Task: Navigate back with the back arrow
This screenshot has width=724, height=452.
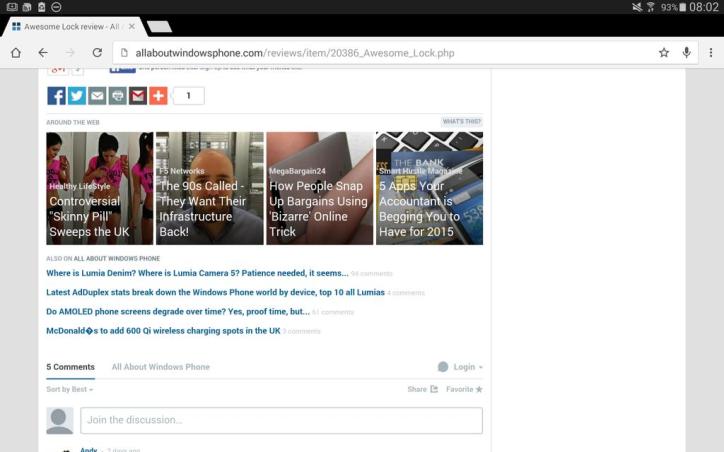Action: (43, 52)
